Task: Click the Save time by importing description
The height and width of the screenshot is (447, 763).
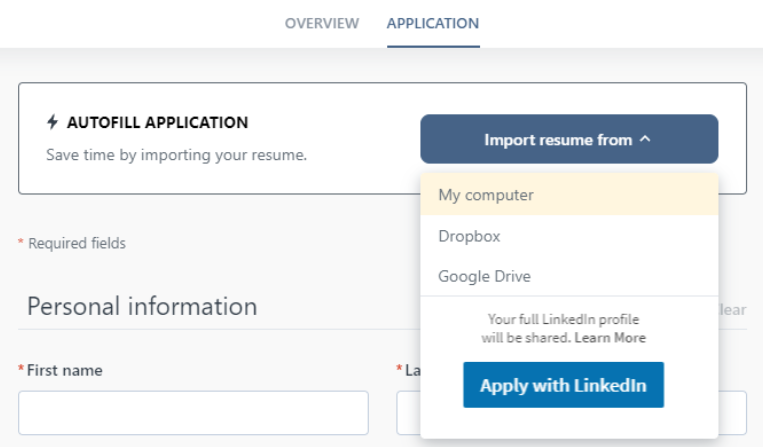Action: 176,155
